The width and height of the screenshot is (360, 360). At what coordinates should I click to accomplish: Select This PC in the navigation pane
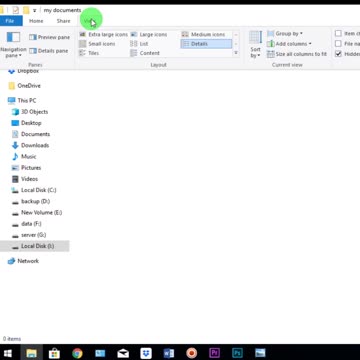[22, 100]
